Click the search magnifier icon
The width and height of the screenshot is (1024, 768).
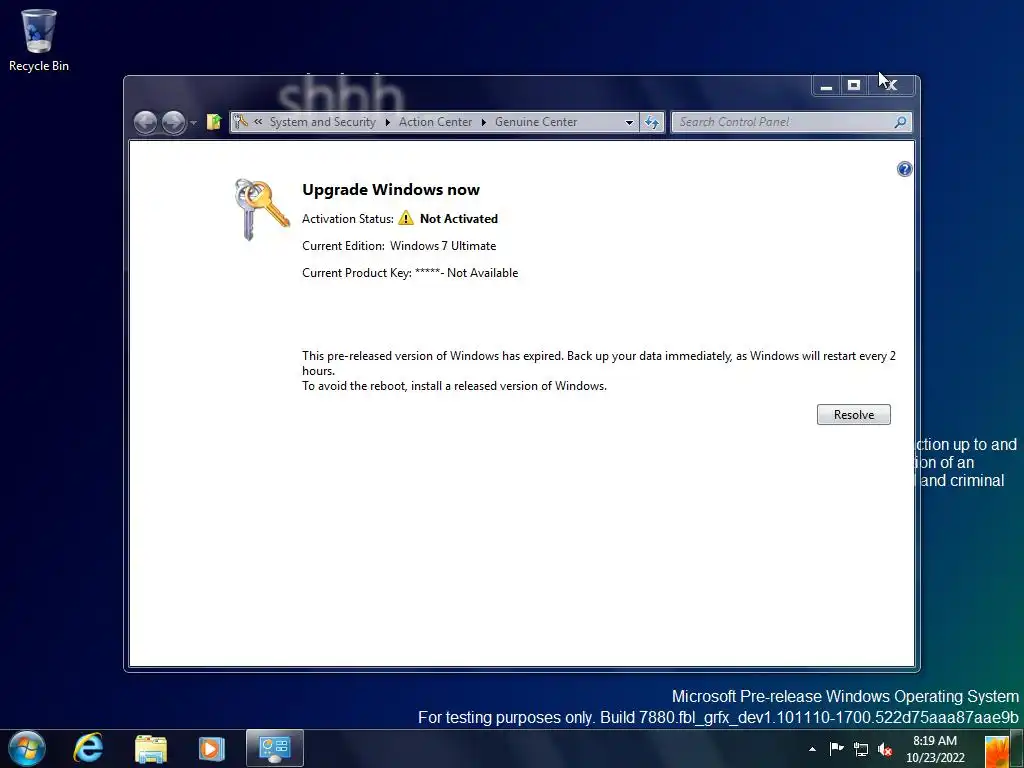(x=900, y=121)
